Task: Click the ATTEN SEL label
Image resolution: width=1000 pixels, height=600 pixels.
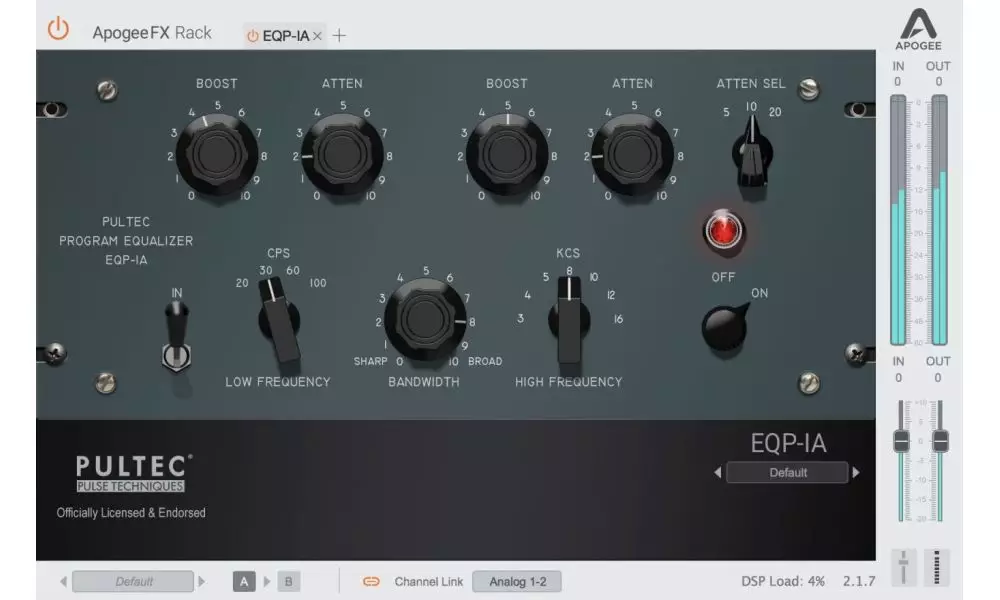Action: coord(751,84)
